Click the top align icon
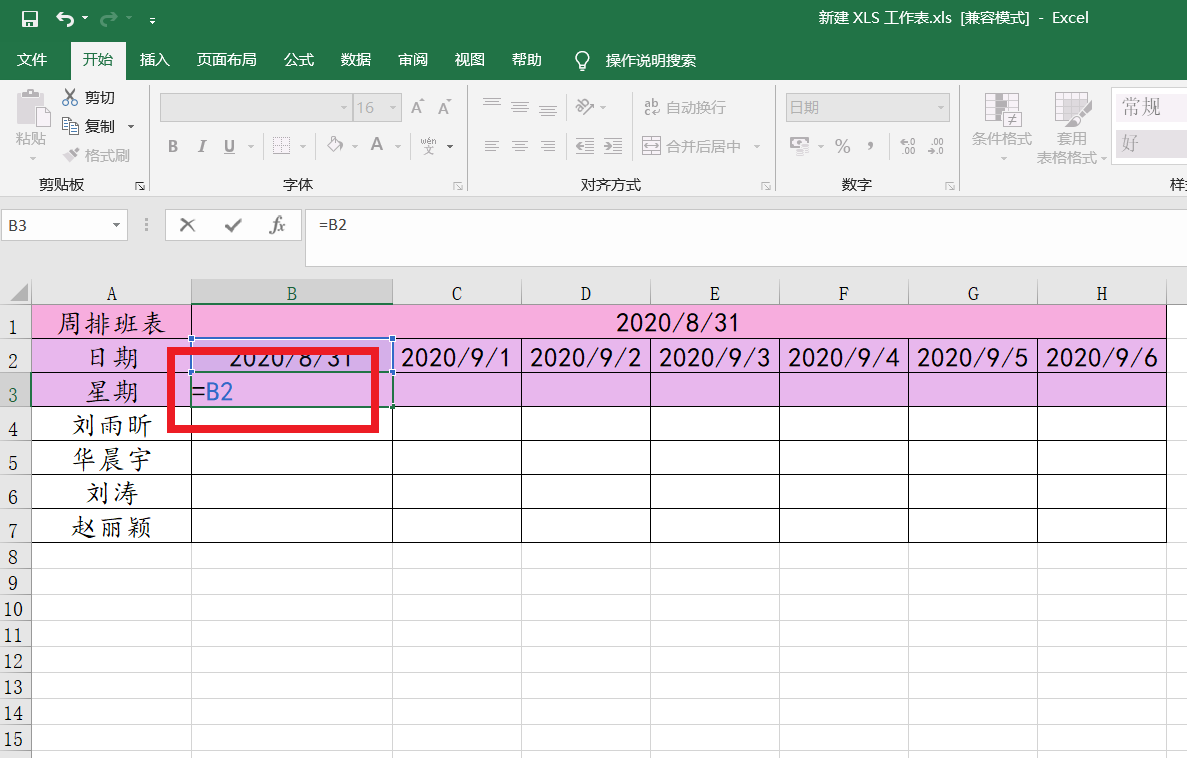Viewport: 1187px width, 758px height. click(x=492, y=105)
